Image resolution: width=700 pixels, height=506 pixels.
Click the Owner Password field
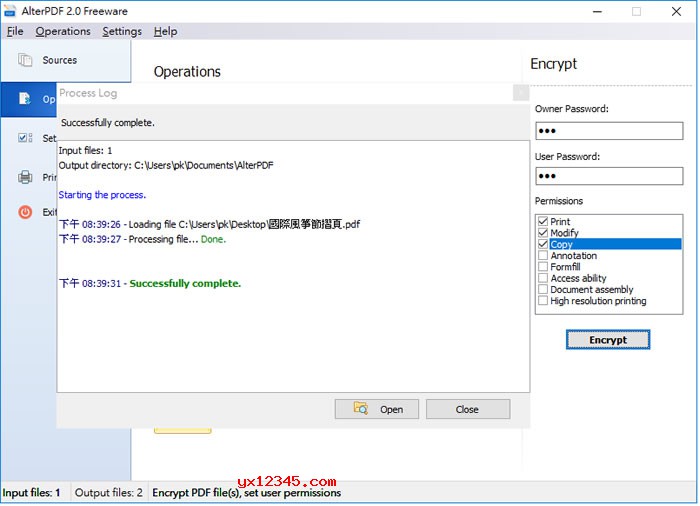609,131
